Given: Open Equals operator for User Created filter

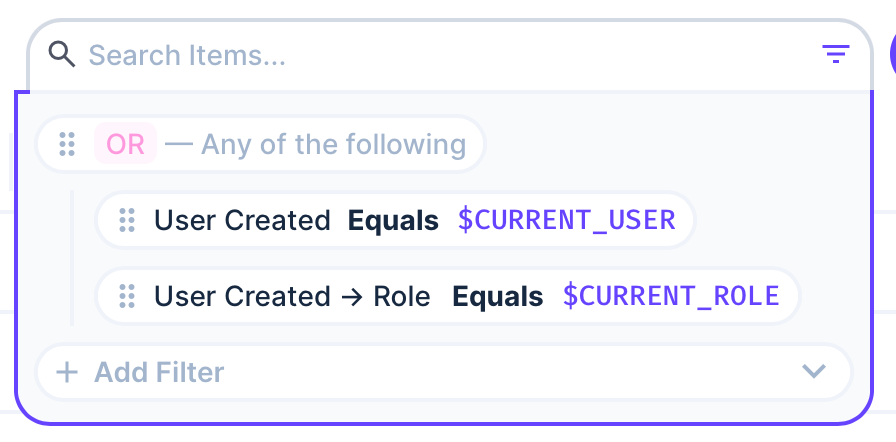Looking at the screenshot, I should pos(393,220).
